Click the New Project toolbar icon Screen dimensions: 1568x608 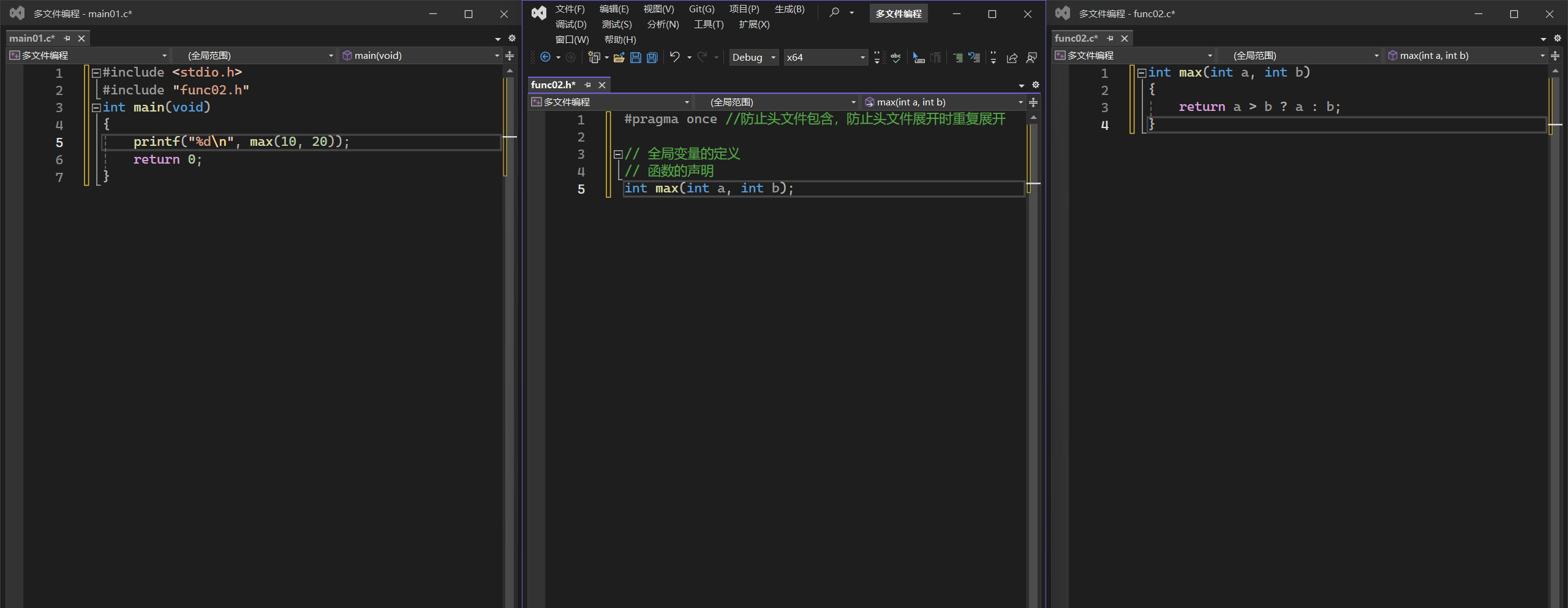pos(594,57)
